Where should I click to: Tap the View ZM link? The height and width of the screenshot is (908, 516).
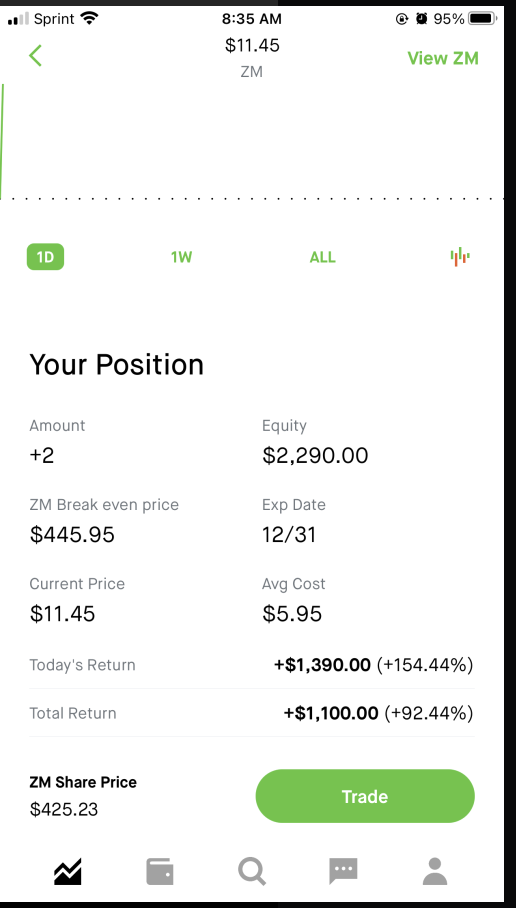tap(443, 58)
